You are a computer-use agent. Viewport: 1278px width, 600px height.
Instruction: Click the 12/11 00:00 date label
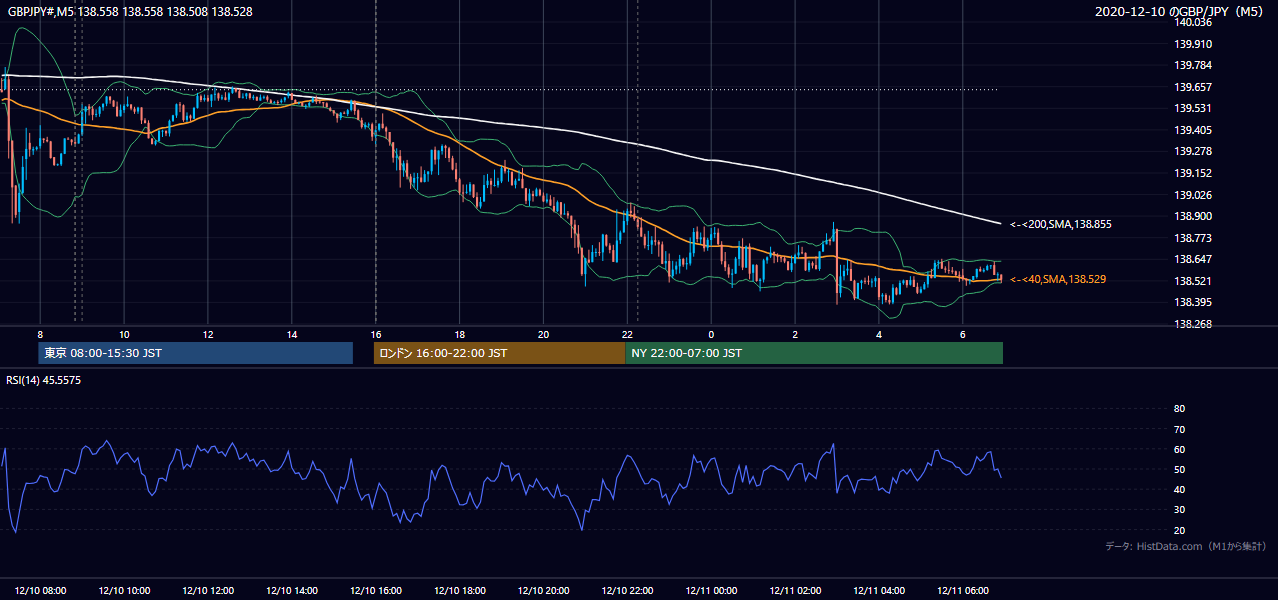click(711, 591)
